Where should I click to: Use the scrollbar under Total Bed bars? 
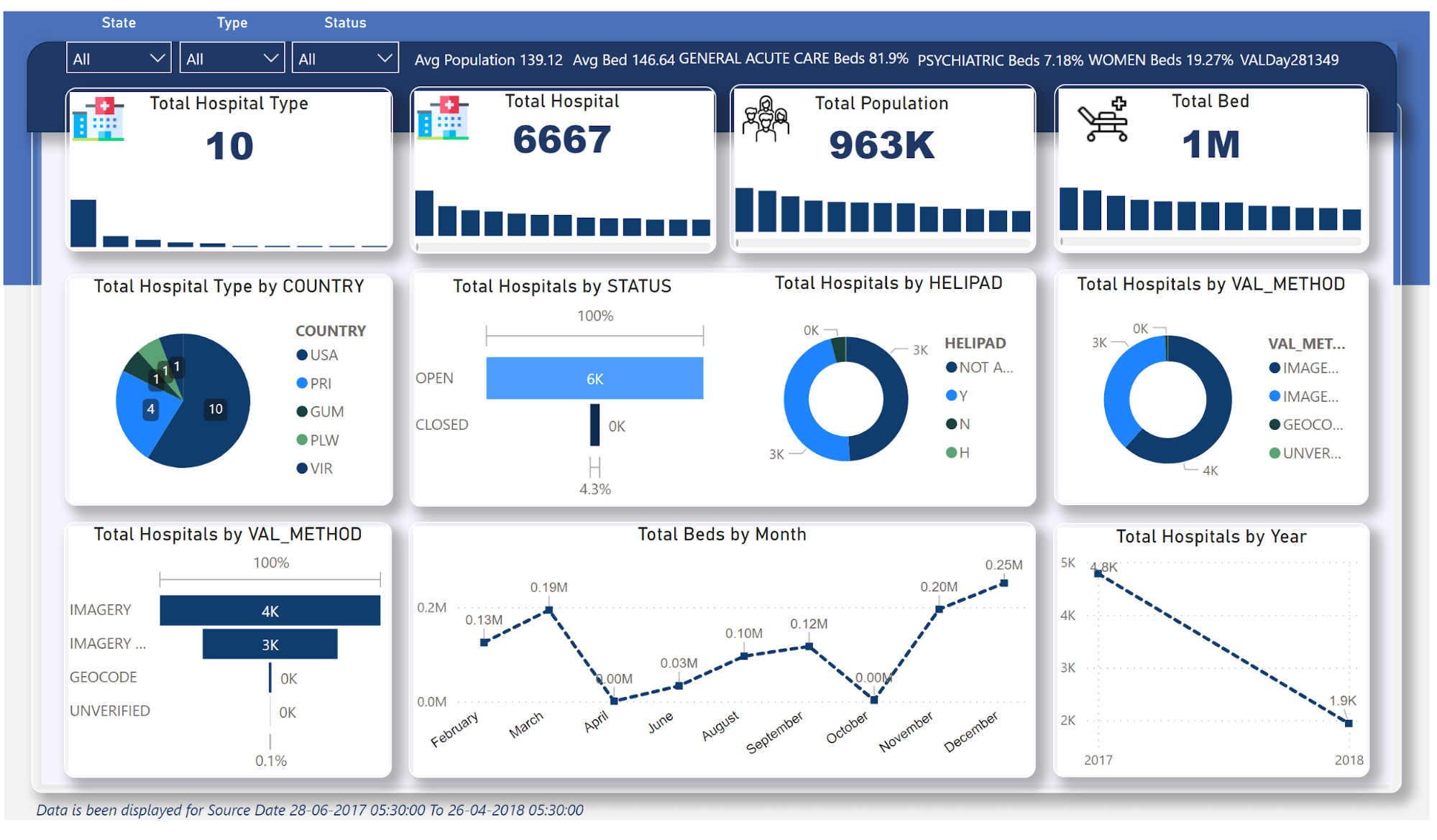tap(1211, 242)
